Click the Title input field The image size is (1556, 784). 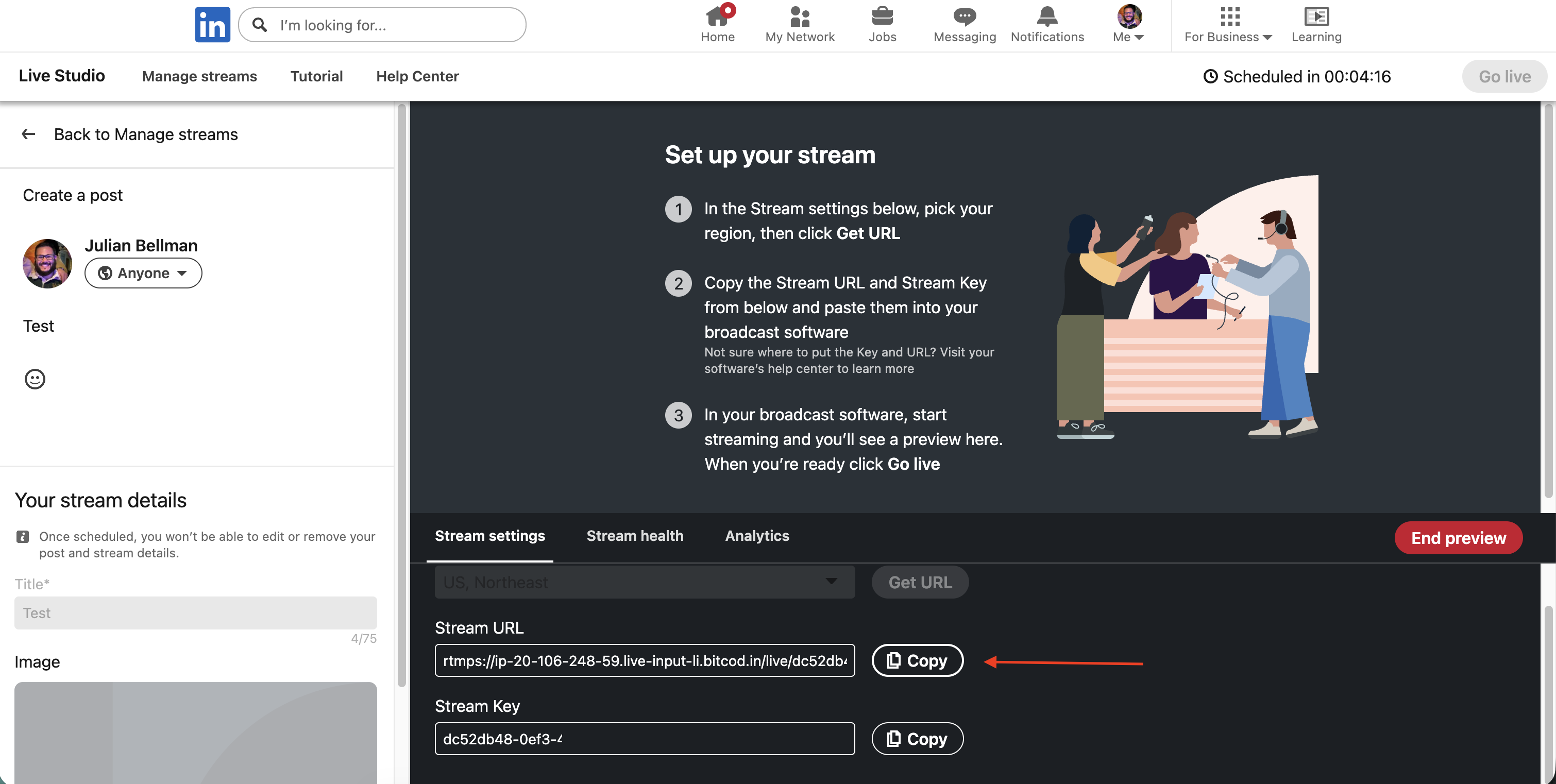[196, 613]
